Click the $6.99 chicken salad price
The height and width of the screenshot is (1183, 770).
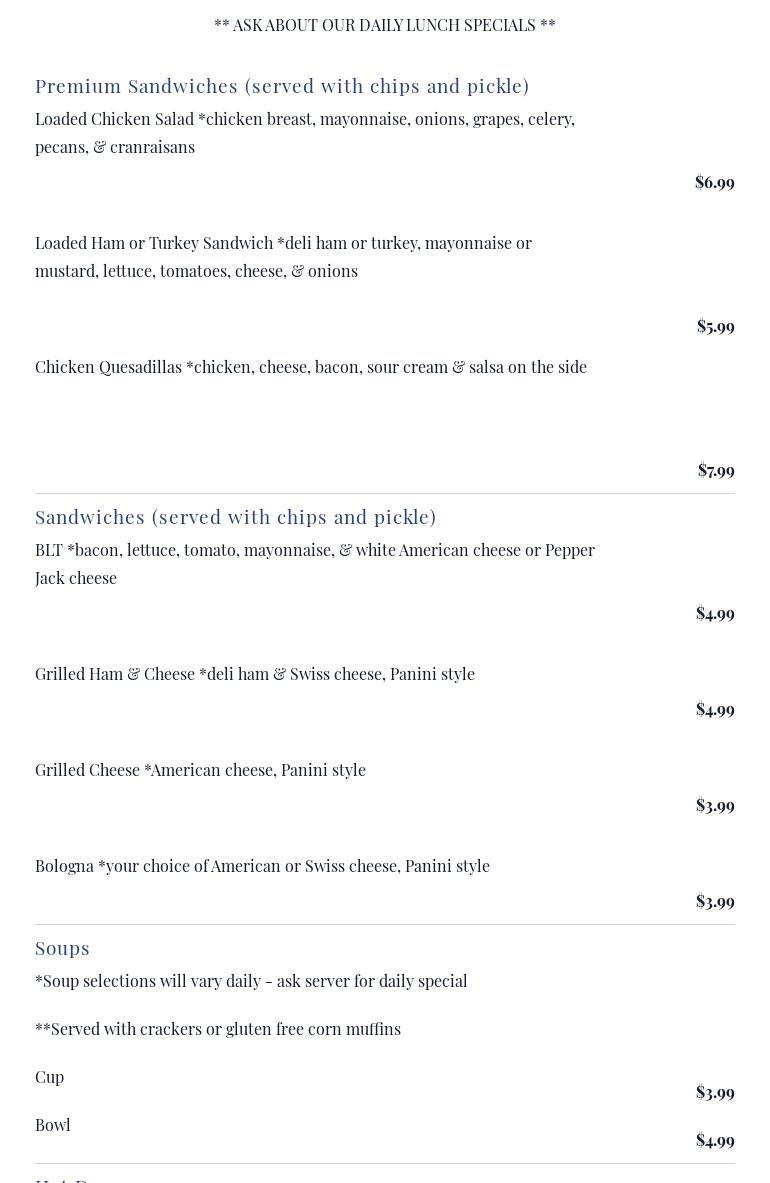click(x=714, y=182)
